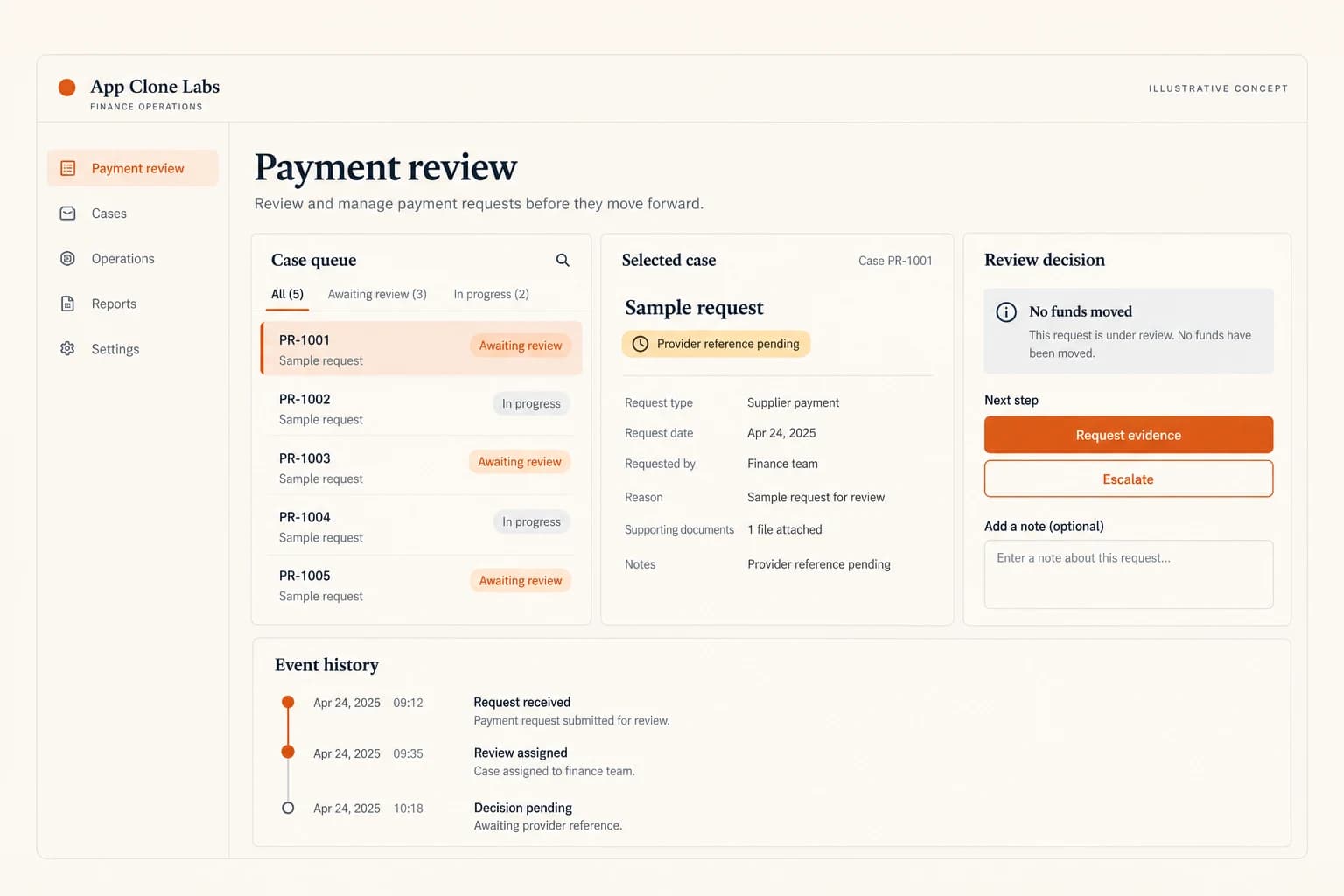
Task: Click the Request received event title
Action: (521, 702)
